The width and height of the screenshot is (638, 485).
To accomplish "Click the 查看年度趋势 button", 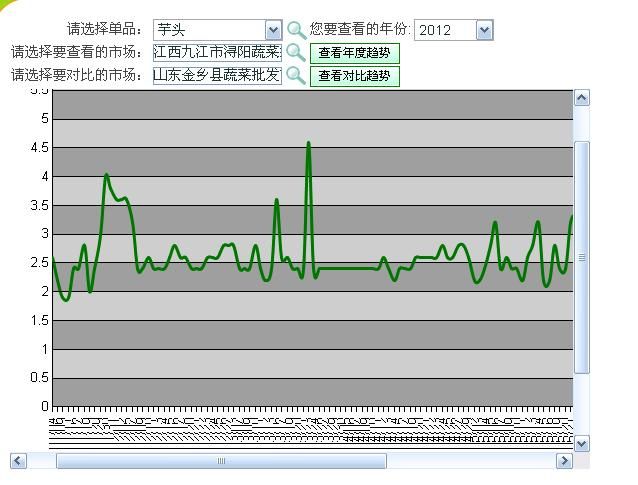I will pos(354,53).
